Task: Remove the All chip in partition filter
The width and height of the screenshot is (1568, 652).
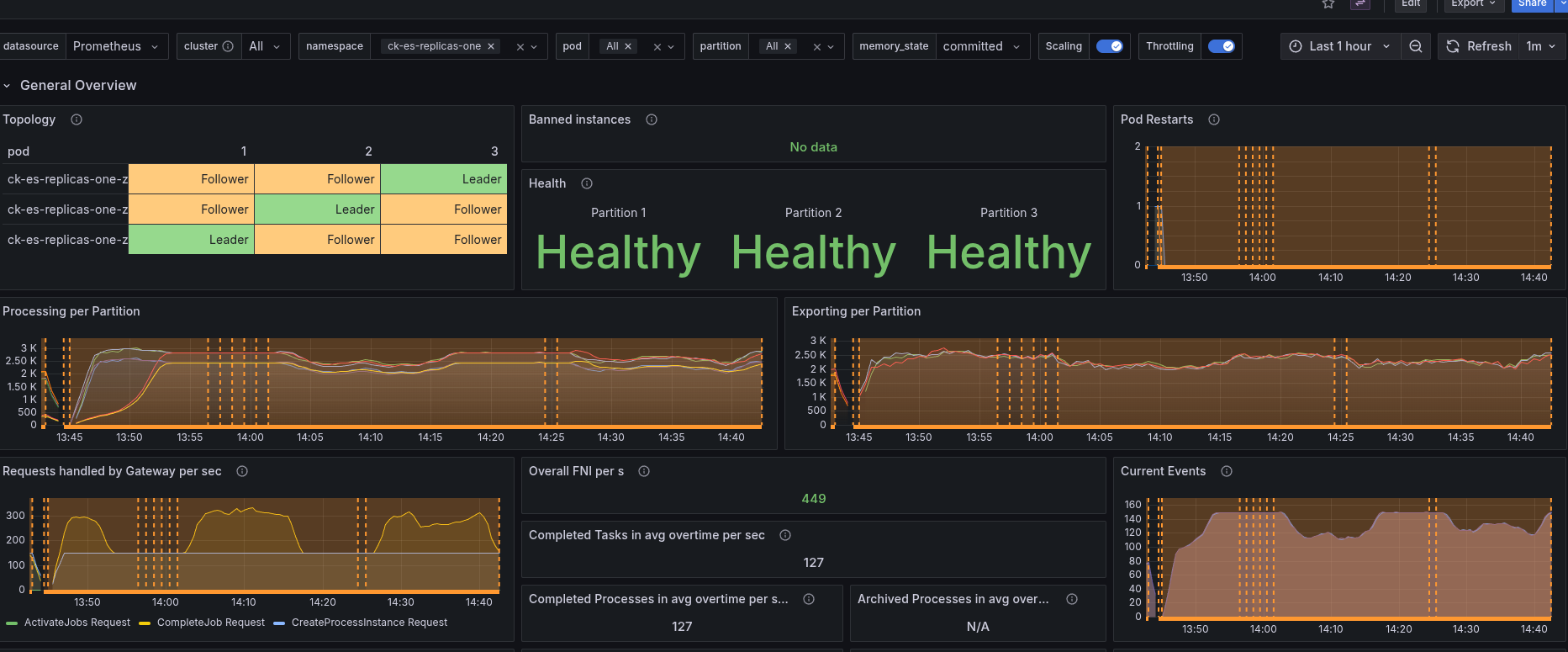Action: pos(788,46)
